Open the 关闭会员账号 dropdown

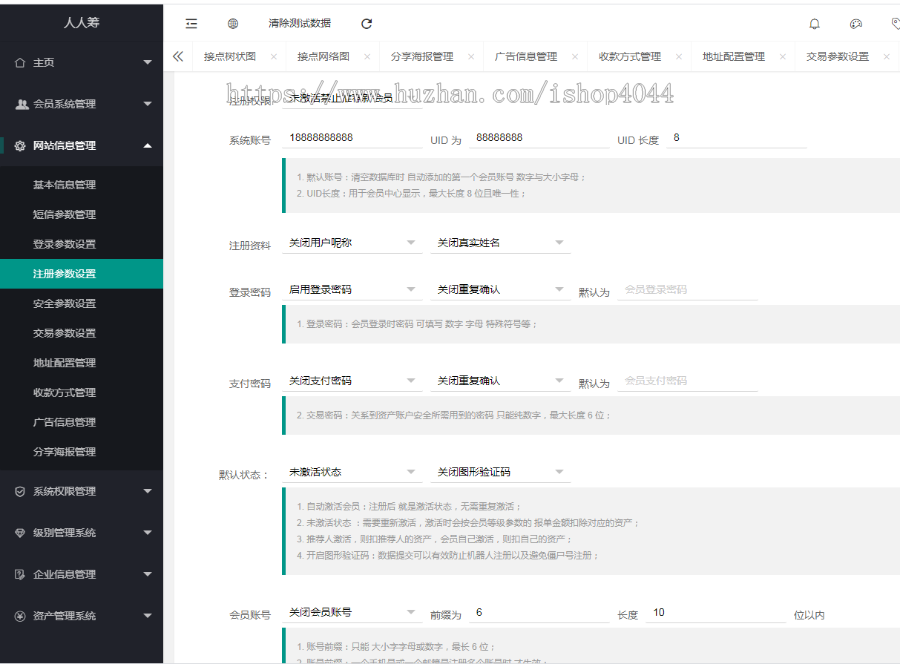[x=352, y=612]
